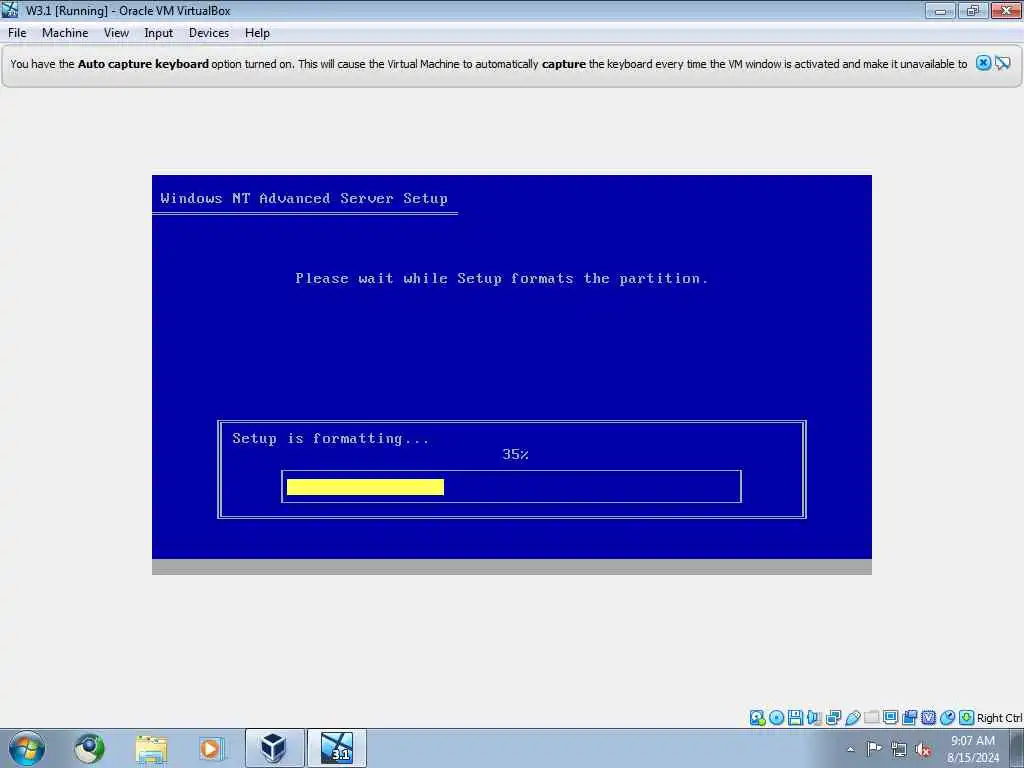Click the virtualization CPU 'V' status icon
The image size is (1024, 768).
click(x=928, y=718)
